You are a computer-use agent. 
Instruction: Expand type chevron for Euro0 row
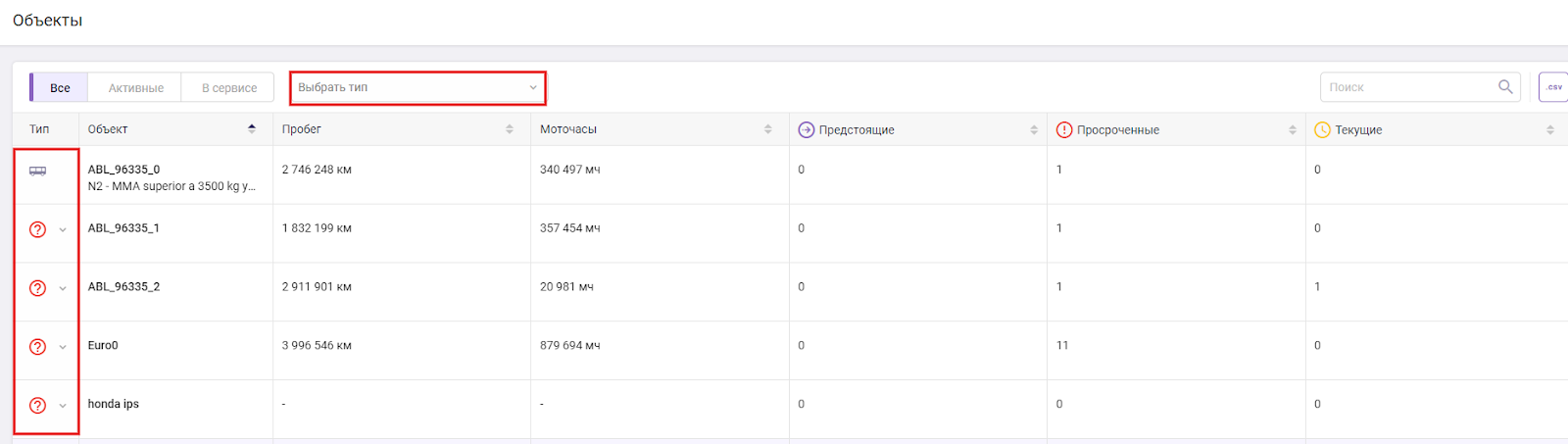63,347
